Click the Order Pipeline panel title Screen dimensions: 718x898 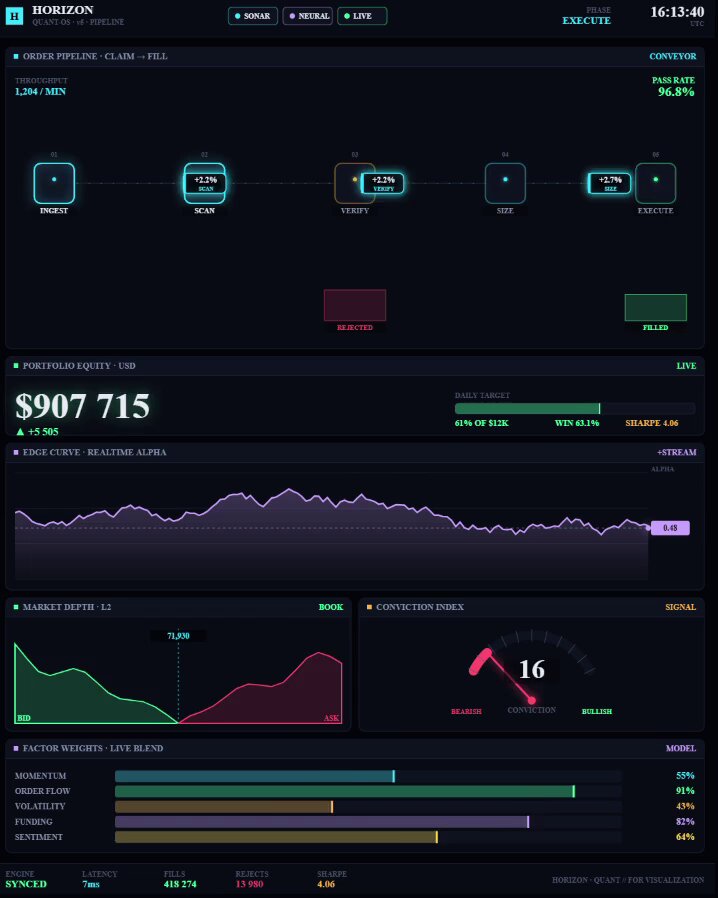(x=95, y=56)
